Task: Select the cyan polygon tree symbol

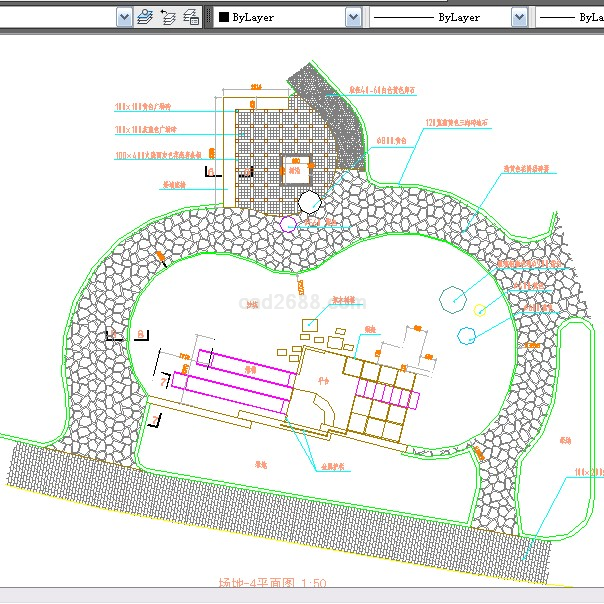Action: pyautogui.click(x=452, y=297)
